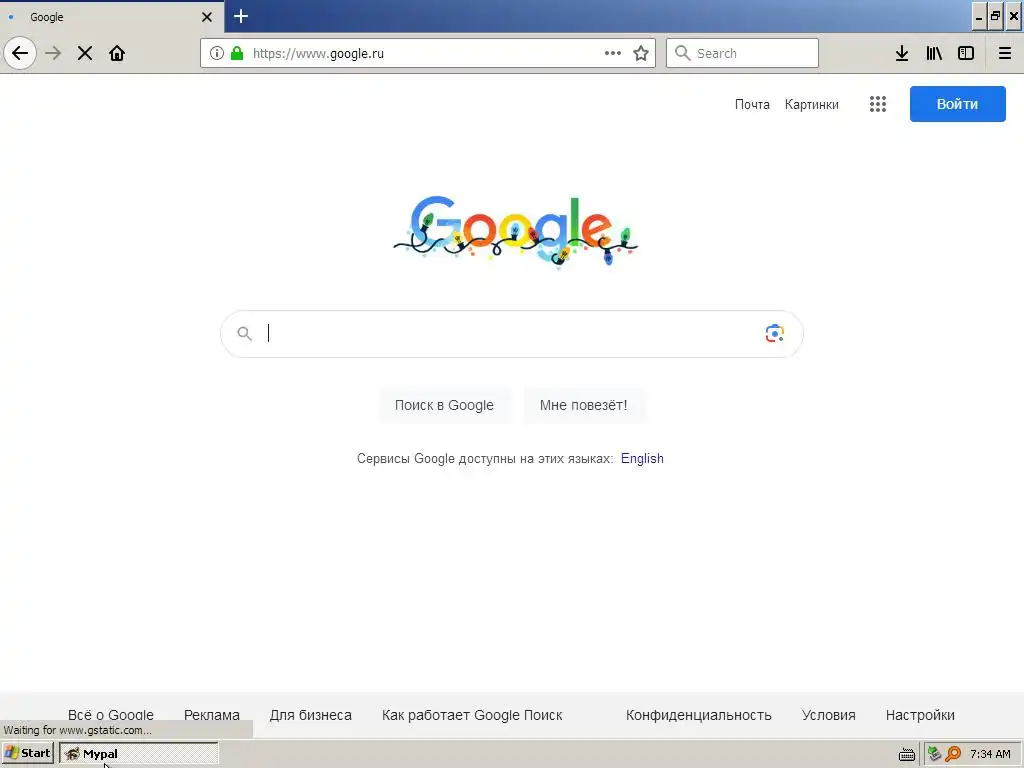Click the festive Google logo doodle

click(515, 231)
